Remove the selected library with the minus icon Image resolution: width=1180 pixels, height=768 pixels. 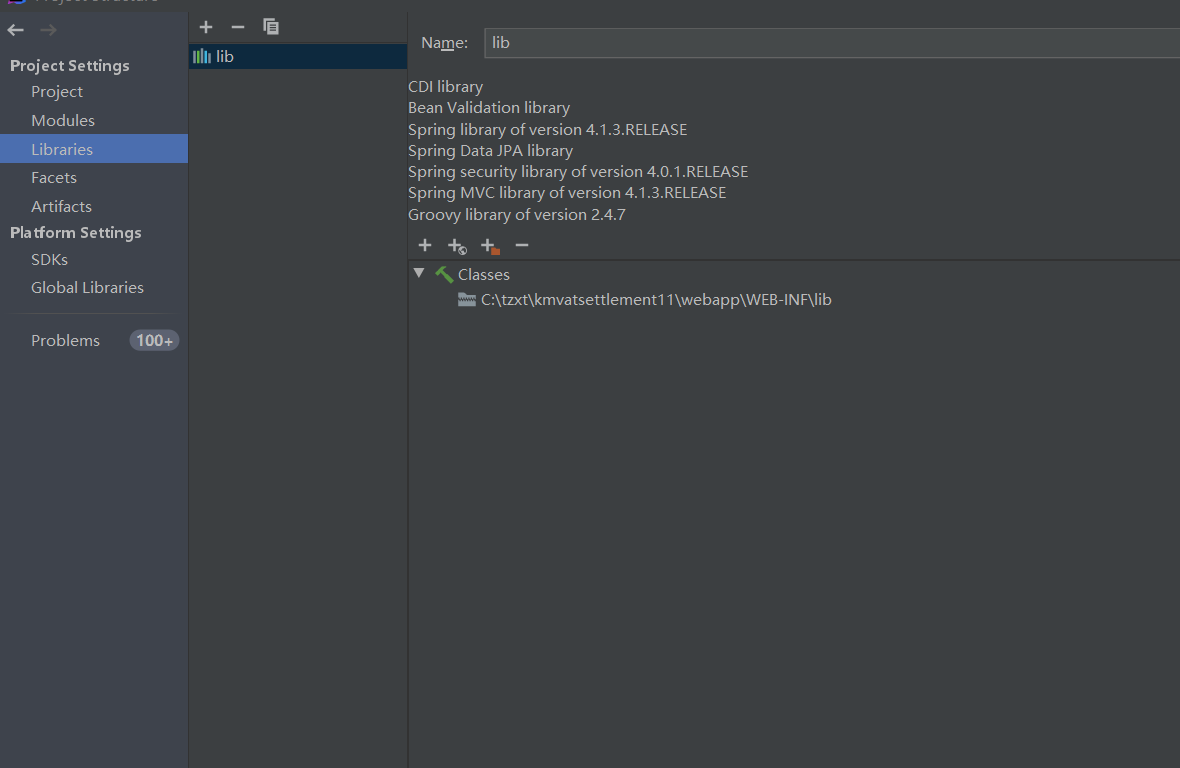[x=238, y=27]
